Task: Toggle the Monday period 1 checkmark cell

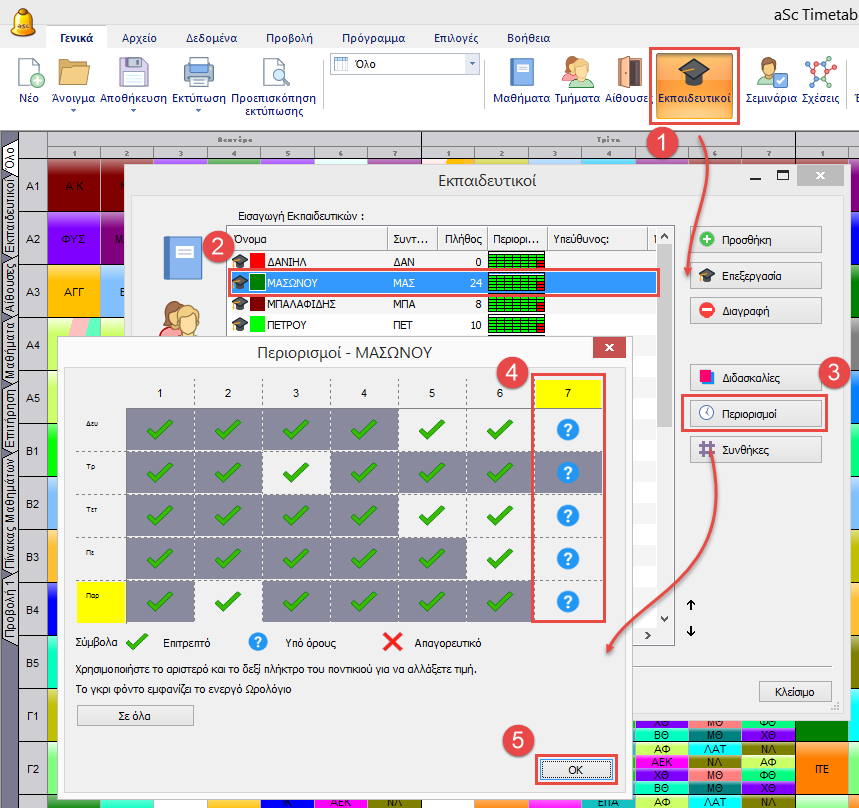Action: point(160,430)
